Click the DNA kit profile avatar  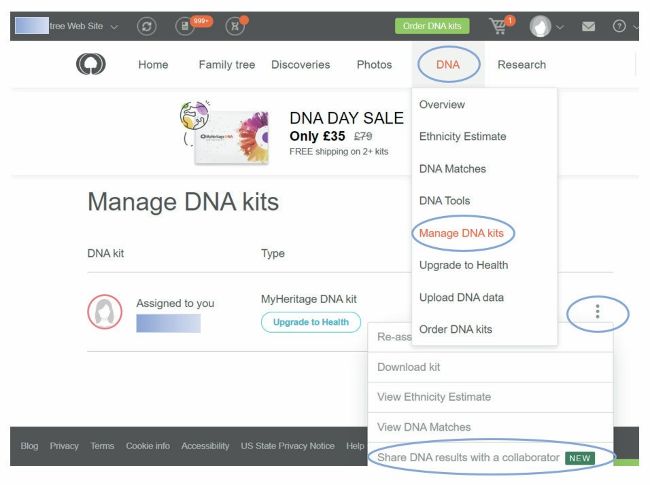[x=104, y=312]
